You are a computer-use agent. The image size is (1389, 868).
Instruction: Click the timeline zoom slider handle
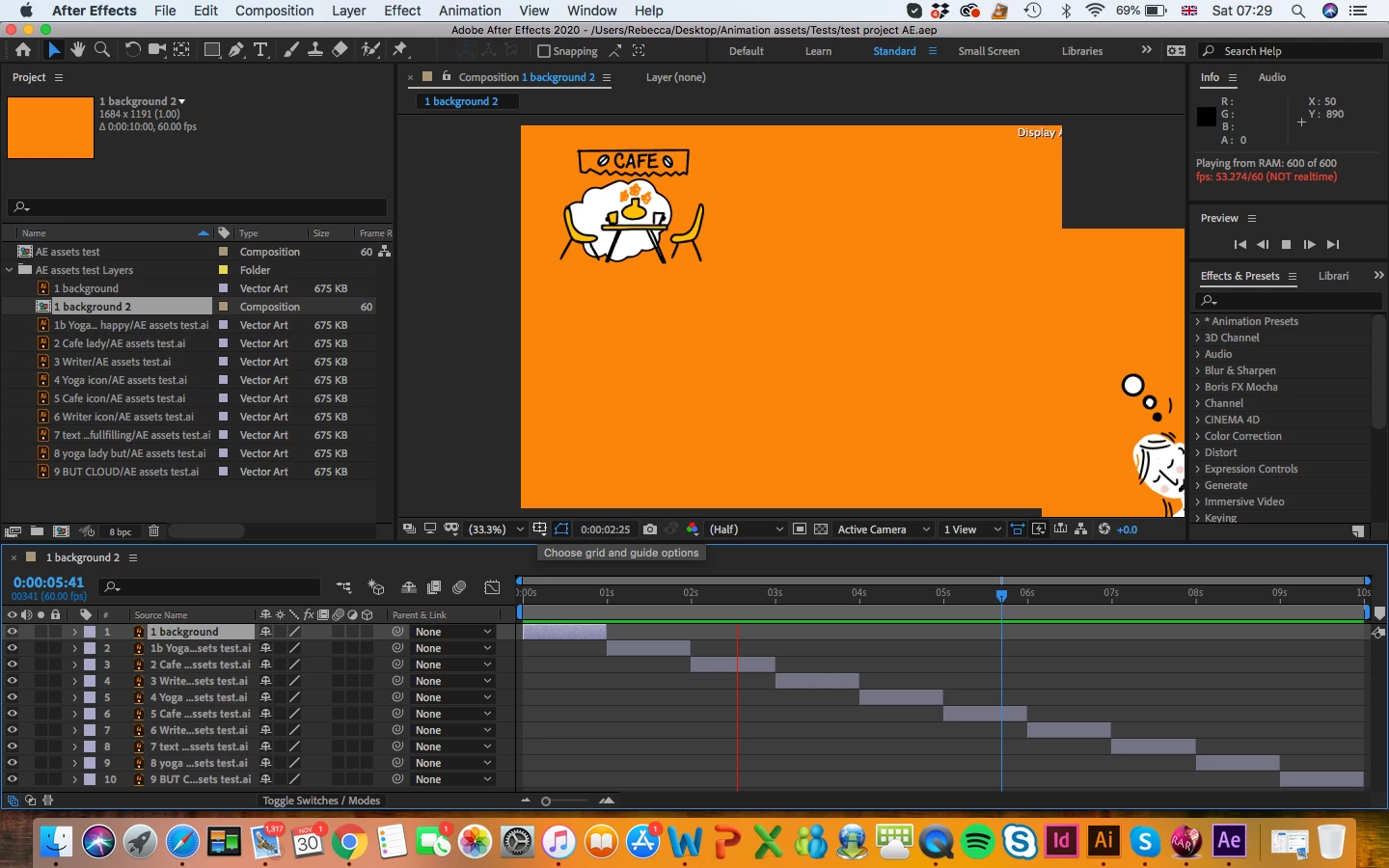click(x=546, y=801)
